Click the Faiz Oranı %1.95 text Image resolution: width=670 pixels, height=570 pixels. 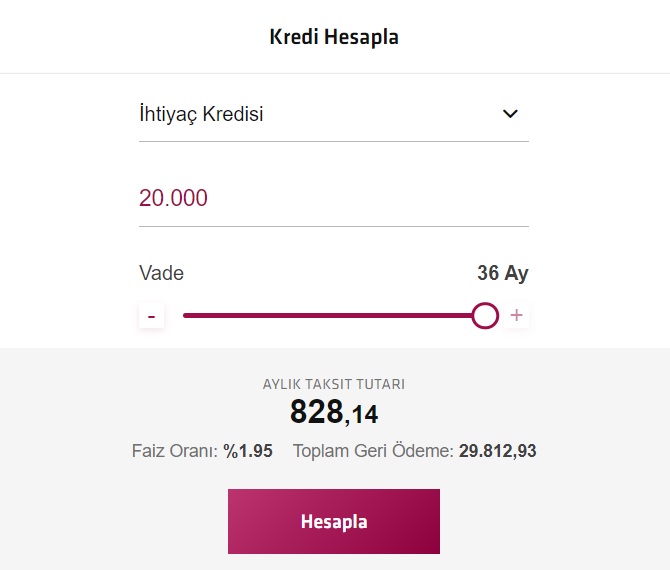(x=202, y=451)
